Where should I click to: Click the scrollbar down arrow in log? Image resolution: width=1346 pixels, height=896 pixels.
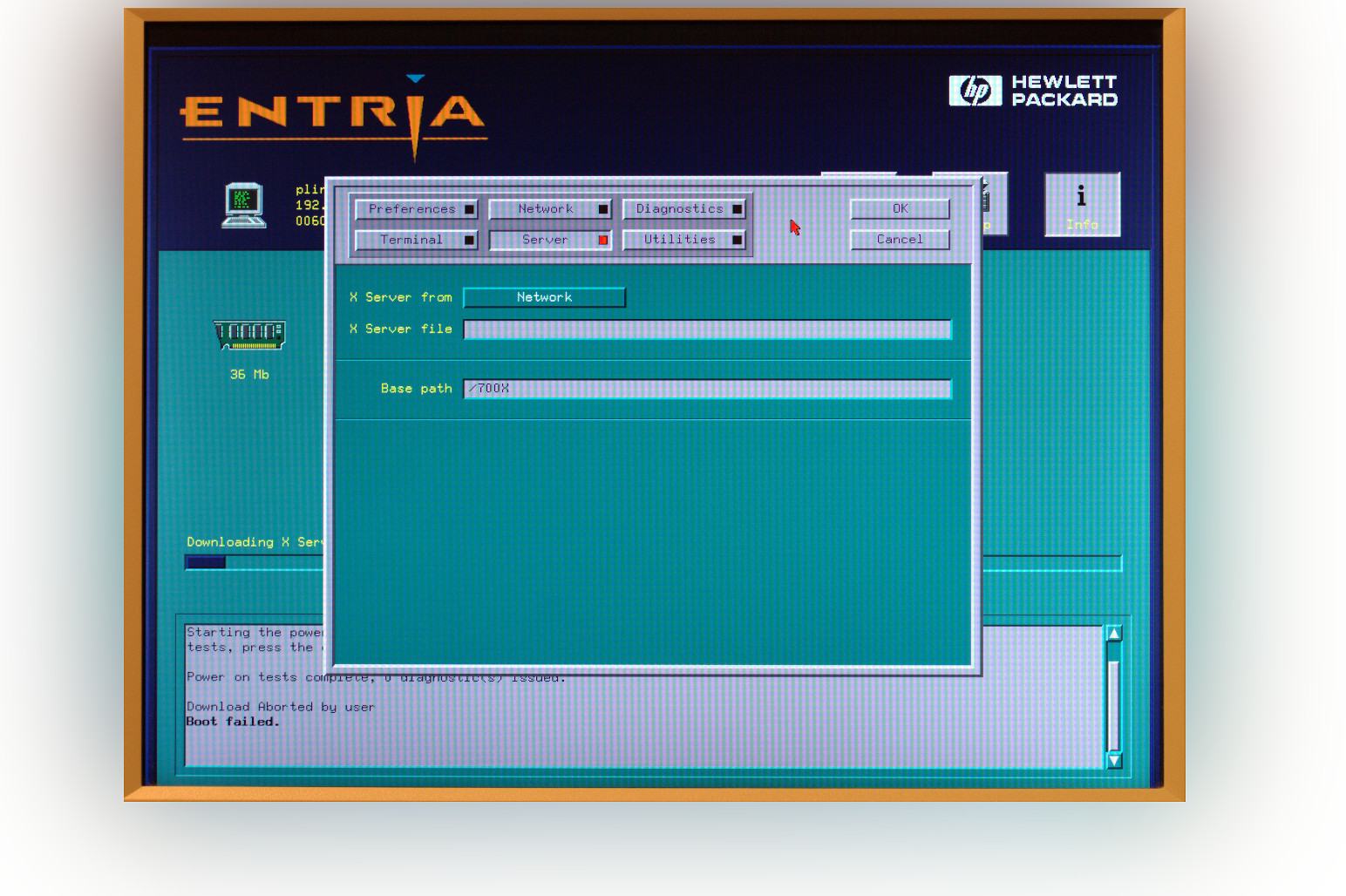pyautogui.click(x=1113, y=760)
